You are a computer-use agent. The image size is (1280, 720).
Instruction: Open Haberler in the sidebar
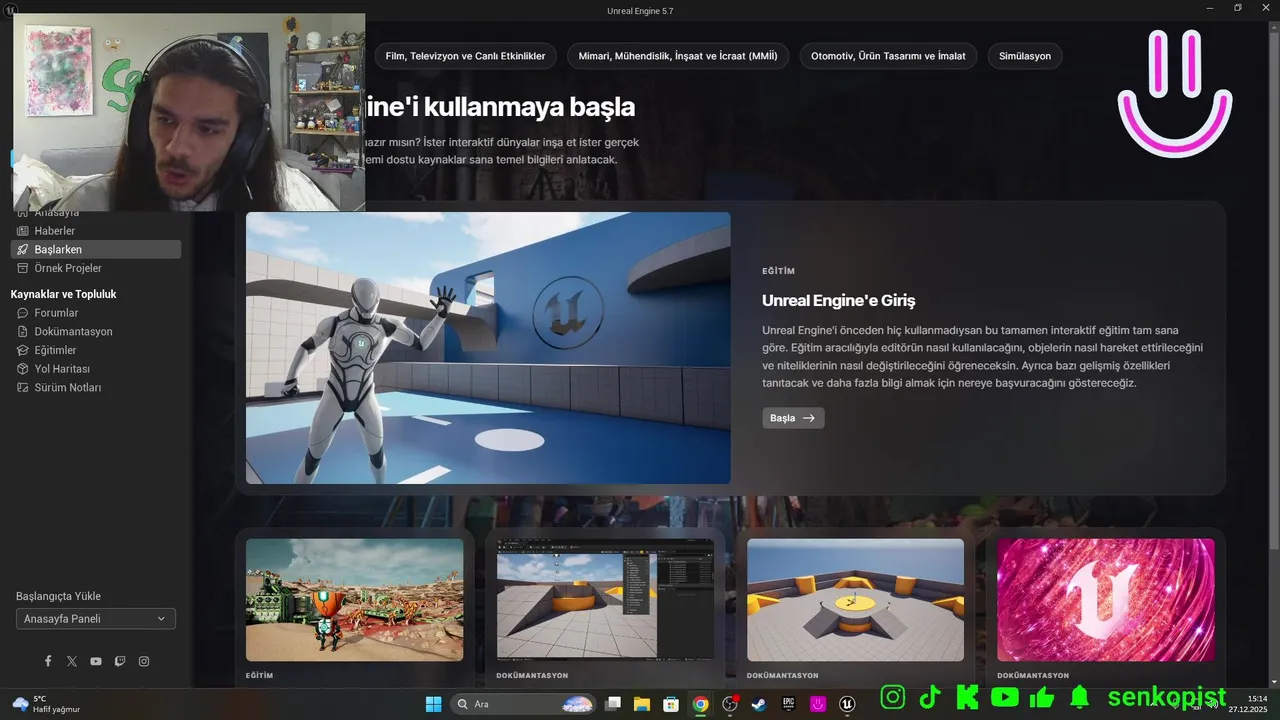click(x=95, y=231)
